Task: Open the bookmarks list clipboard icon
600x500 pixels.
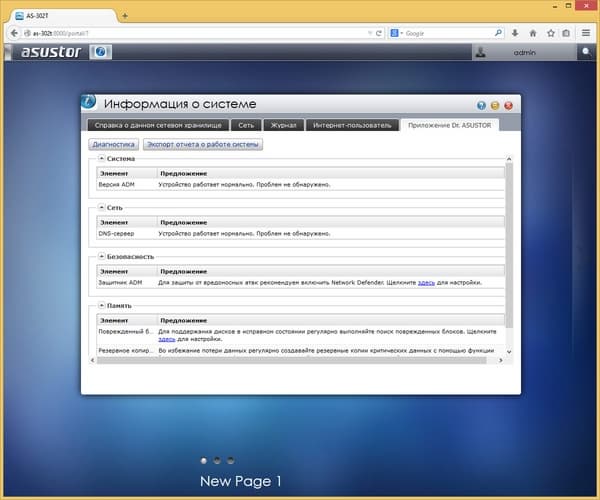Action: tap(566, 33)
